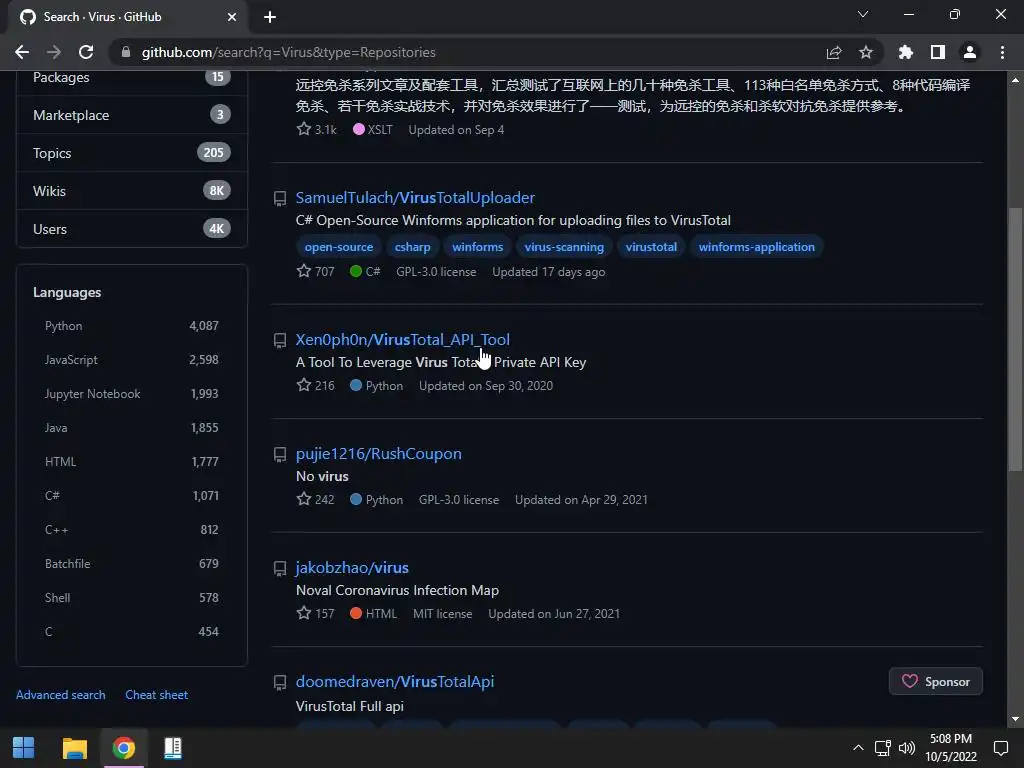Viewport: 1024px width, 768px height.
Task: Filter results by Python language
Action: pos(132,325)
